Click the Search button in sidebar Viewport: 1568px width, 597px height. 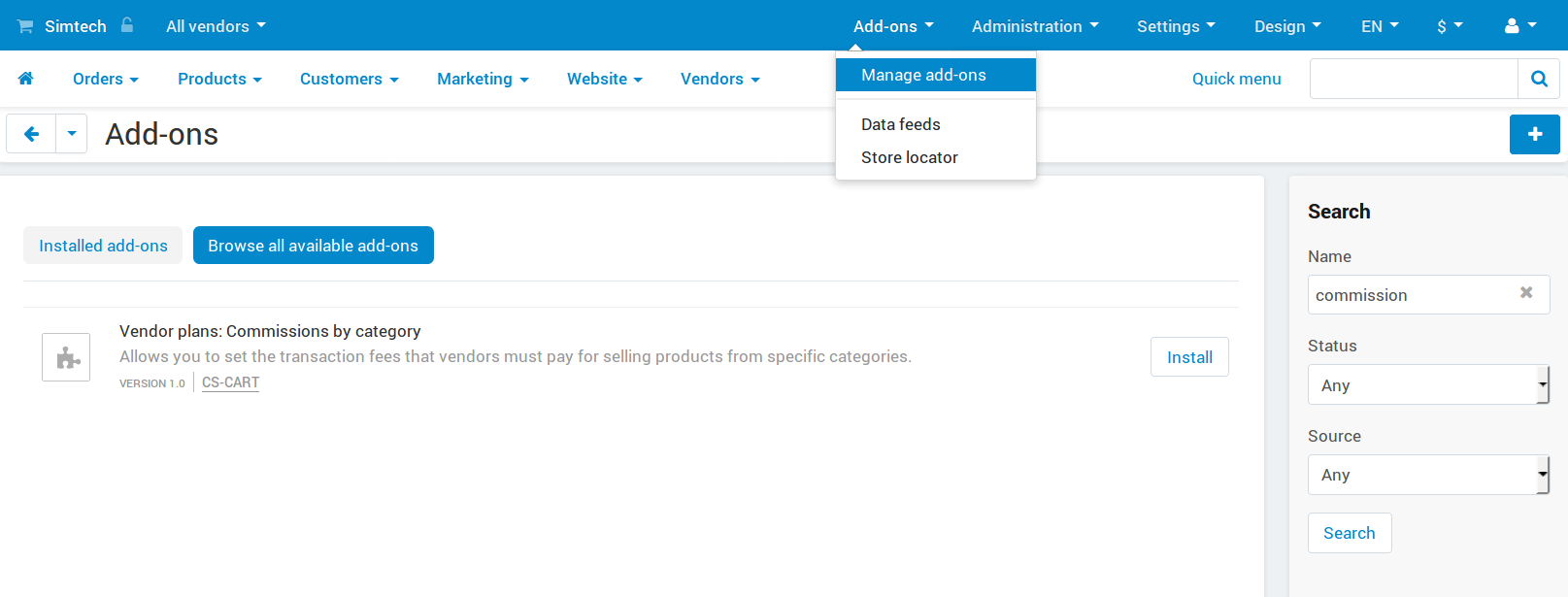[1350, 533]
